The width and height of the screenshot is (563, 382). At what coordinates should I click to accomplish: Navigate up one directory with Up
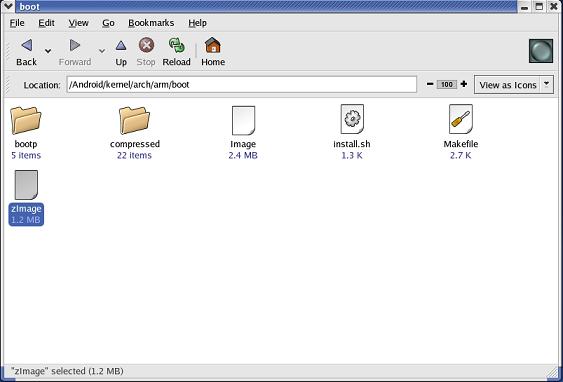click(x=121, y=52)
